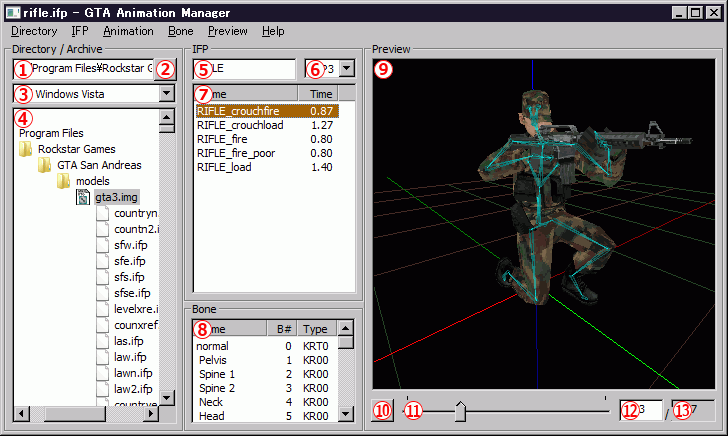
Task: Select the Neck bone row
Action: point(264,402)
